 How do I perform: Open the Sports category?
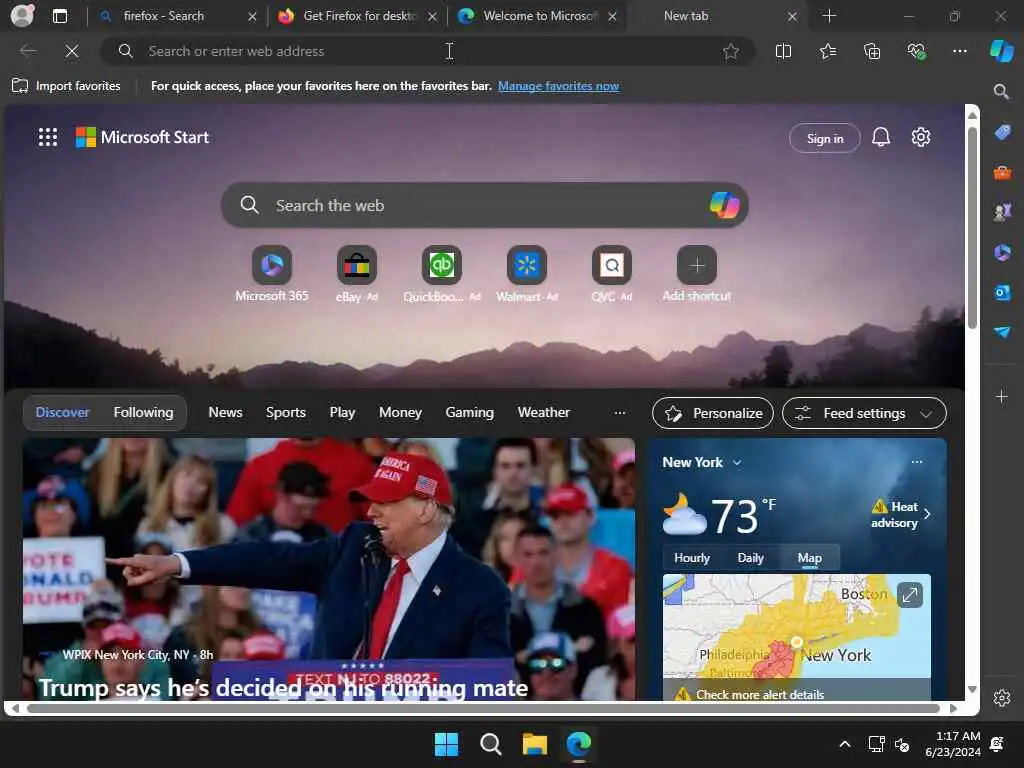pos(285,413)
